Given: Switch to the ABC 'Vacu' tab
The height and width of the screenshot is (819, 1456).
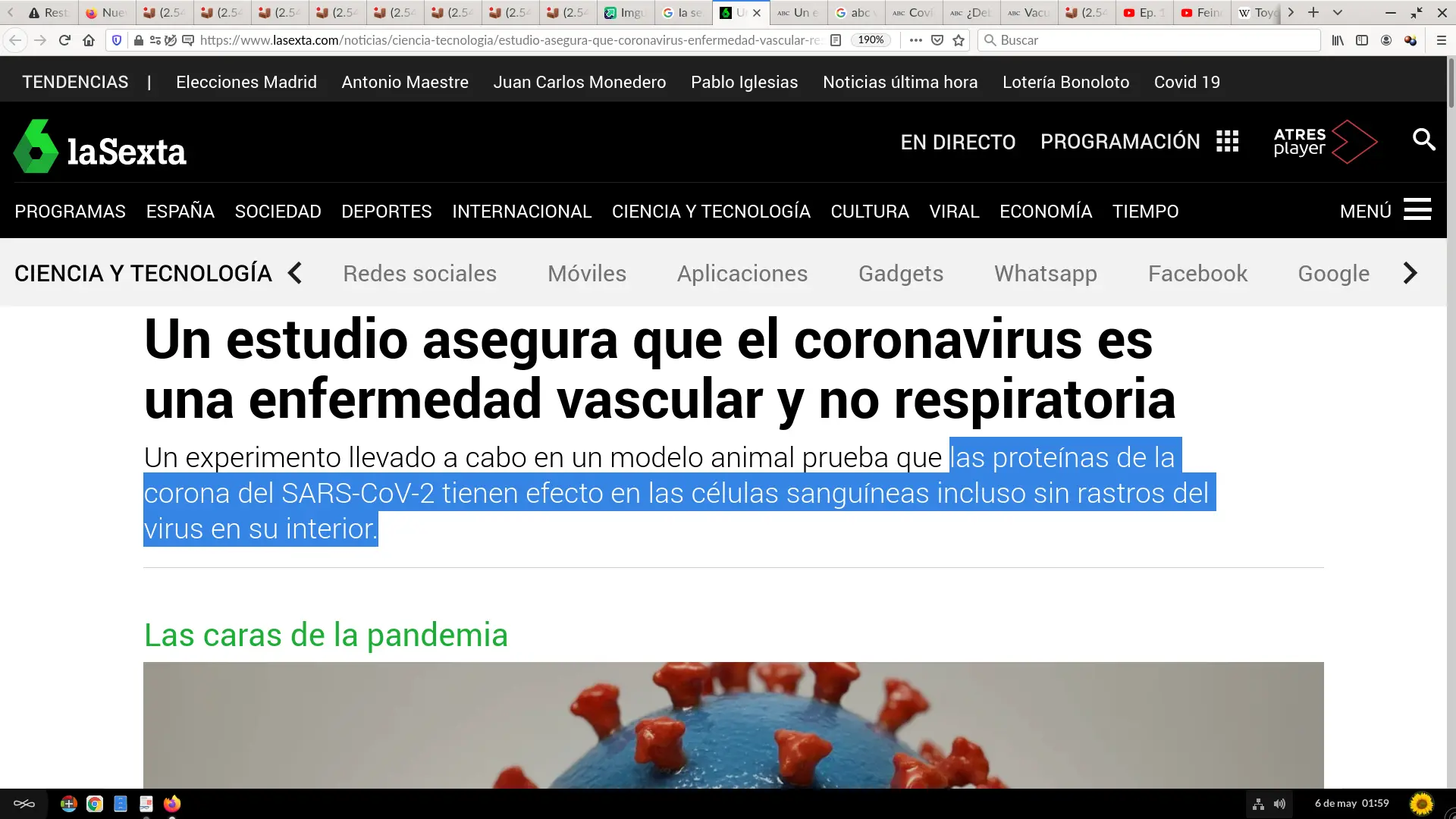Looking at the screenshot, I should tap(1029, 12).
